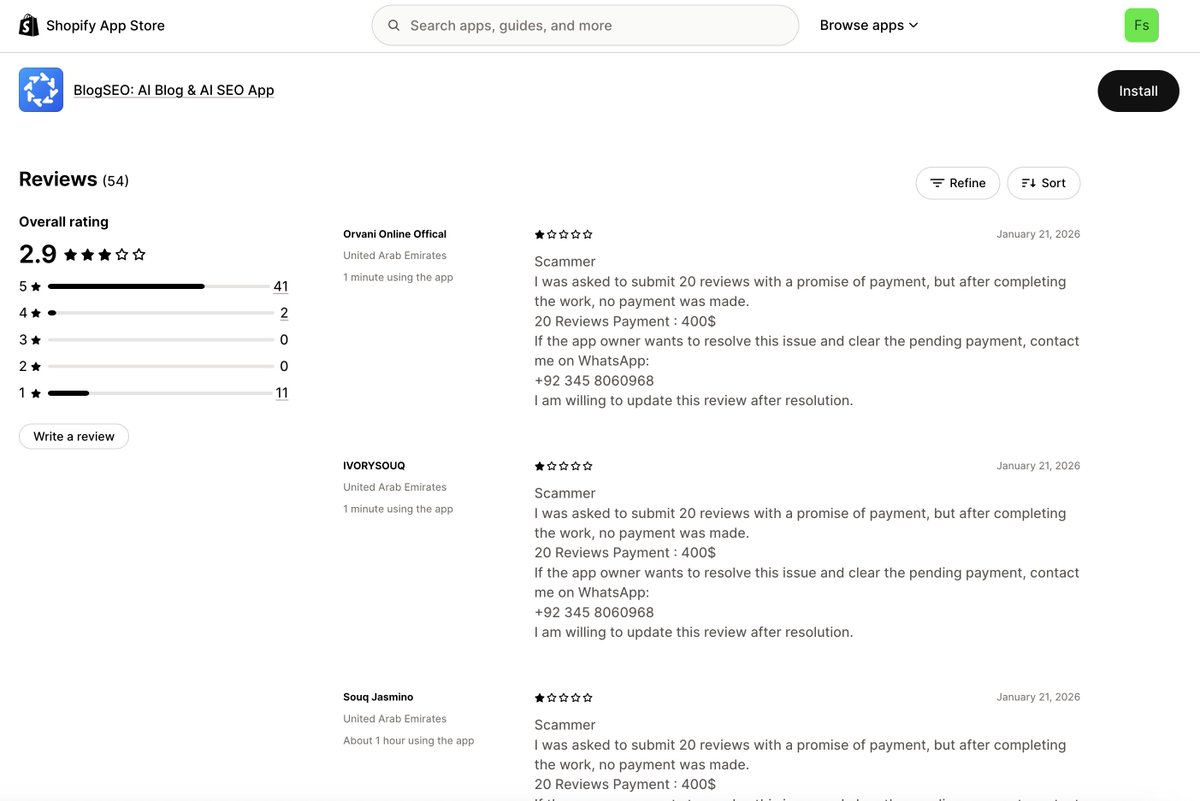Open the Refine filter button
The width and height of the screenshot is (1200, 801).
point(958,183)
